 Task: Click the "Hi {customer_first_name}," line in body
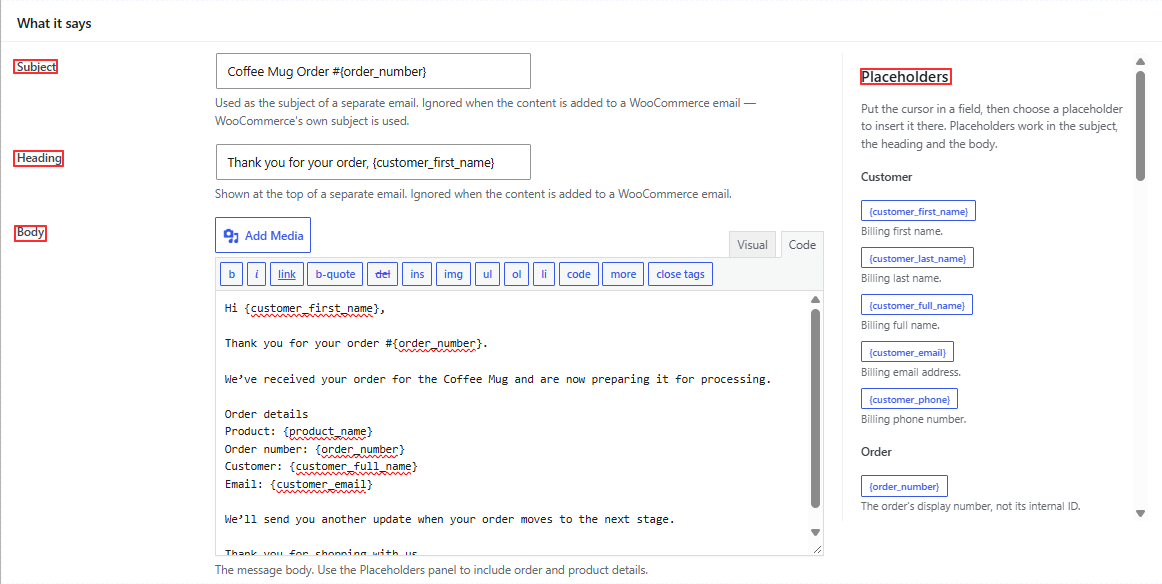[305, 308]
